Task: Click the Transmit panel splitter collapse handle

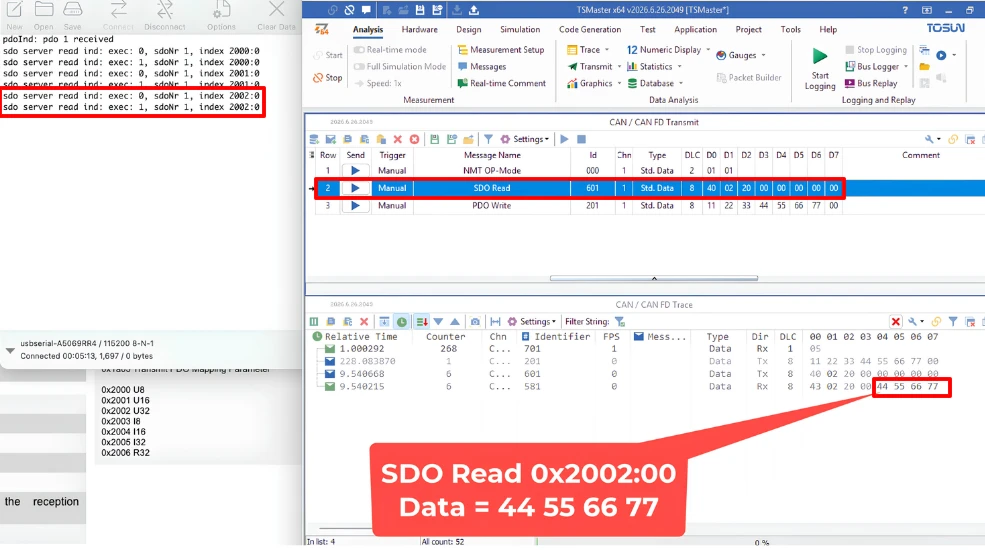Action: [x=654, y=278]
